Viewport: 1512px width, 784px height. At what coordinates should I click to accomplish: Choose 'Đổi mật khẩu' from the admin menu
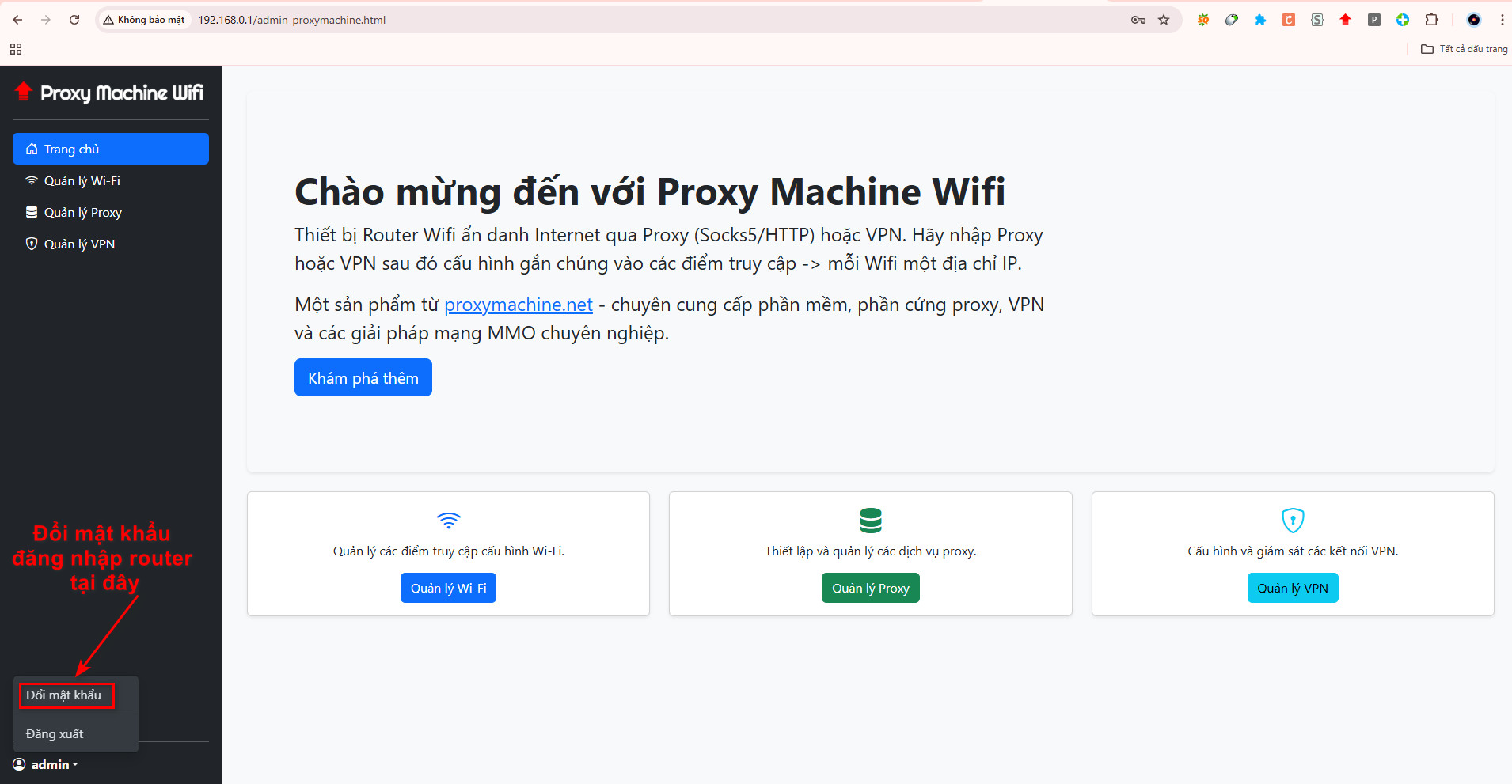[x=76, y=695]
